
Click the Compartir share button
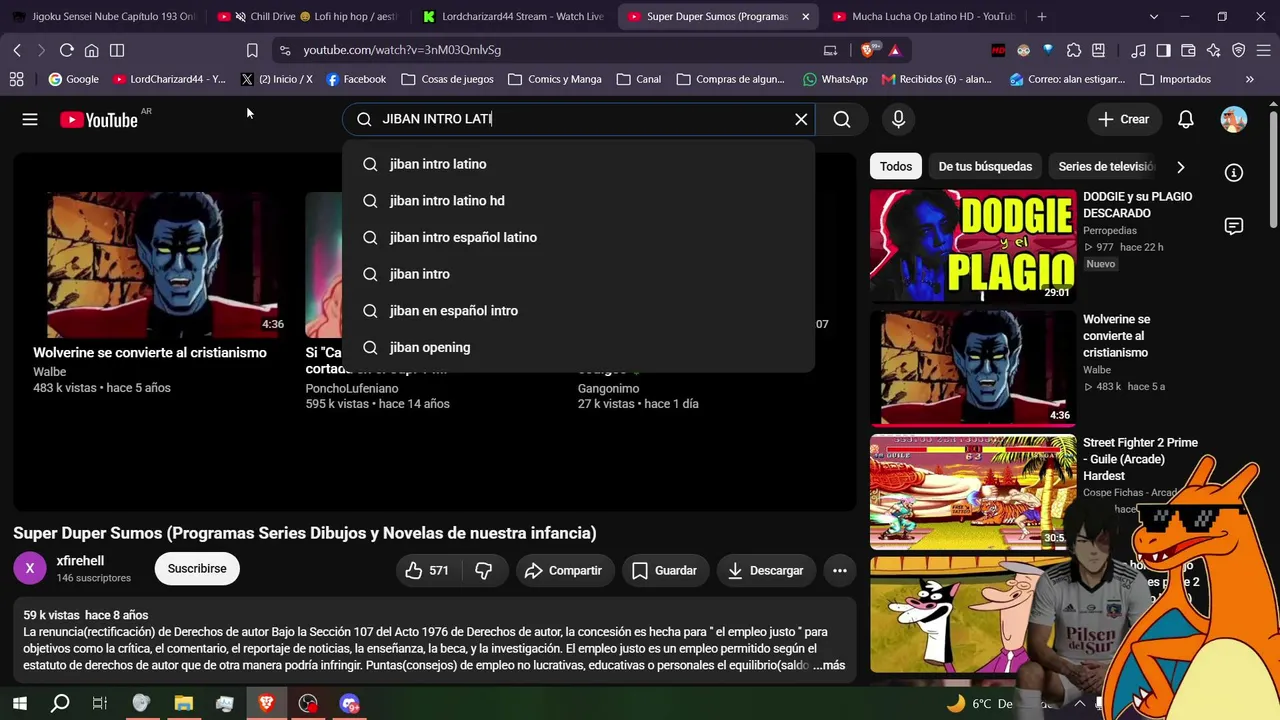coord(564,570)
